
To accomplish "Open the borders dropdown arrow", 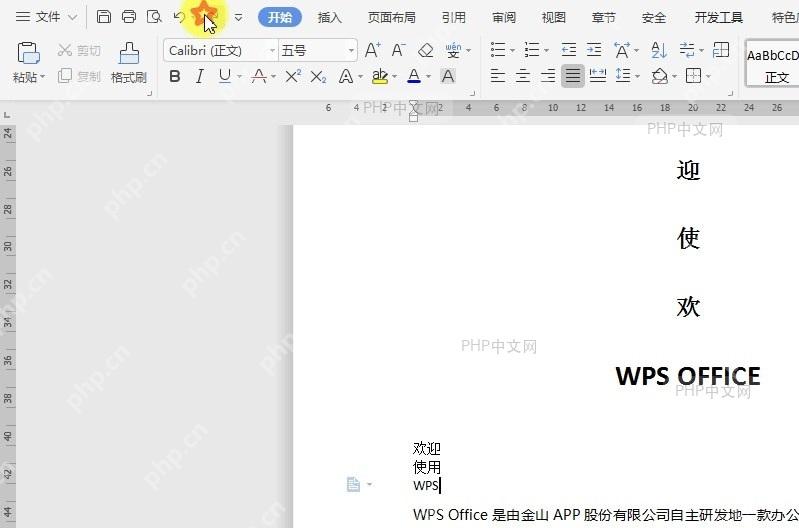I will click(x=708, y=76).
